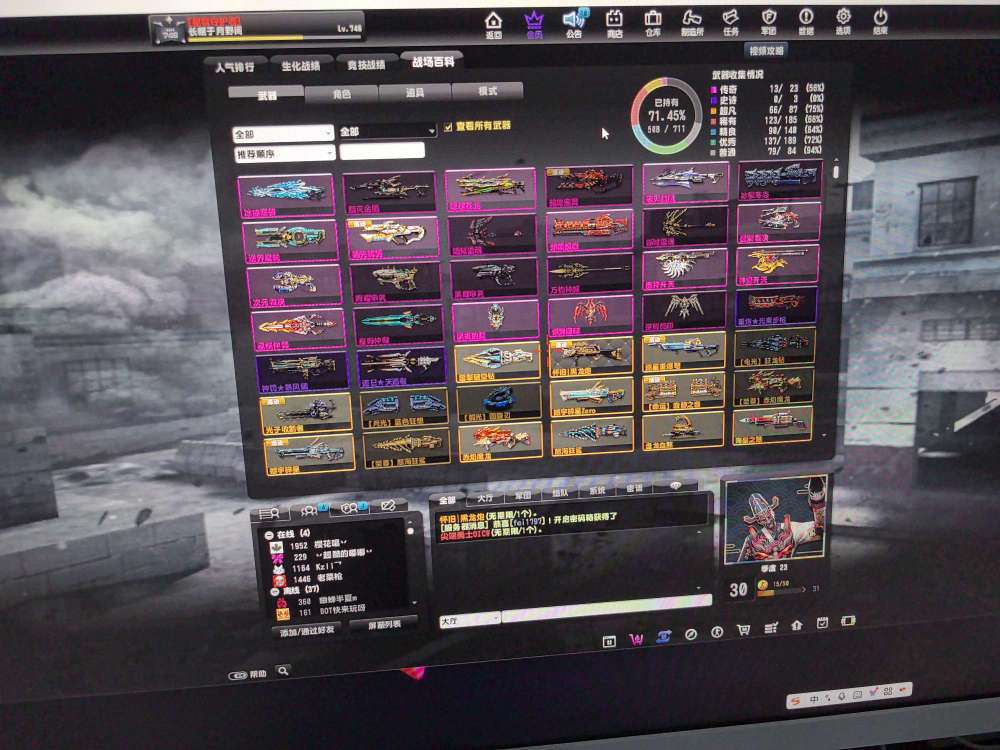This screenshot has width=1000, height=750.
Task: Click the 结束 power exit icon
Action: coord(881,21)
